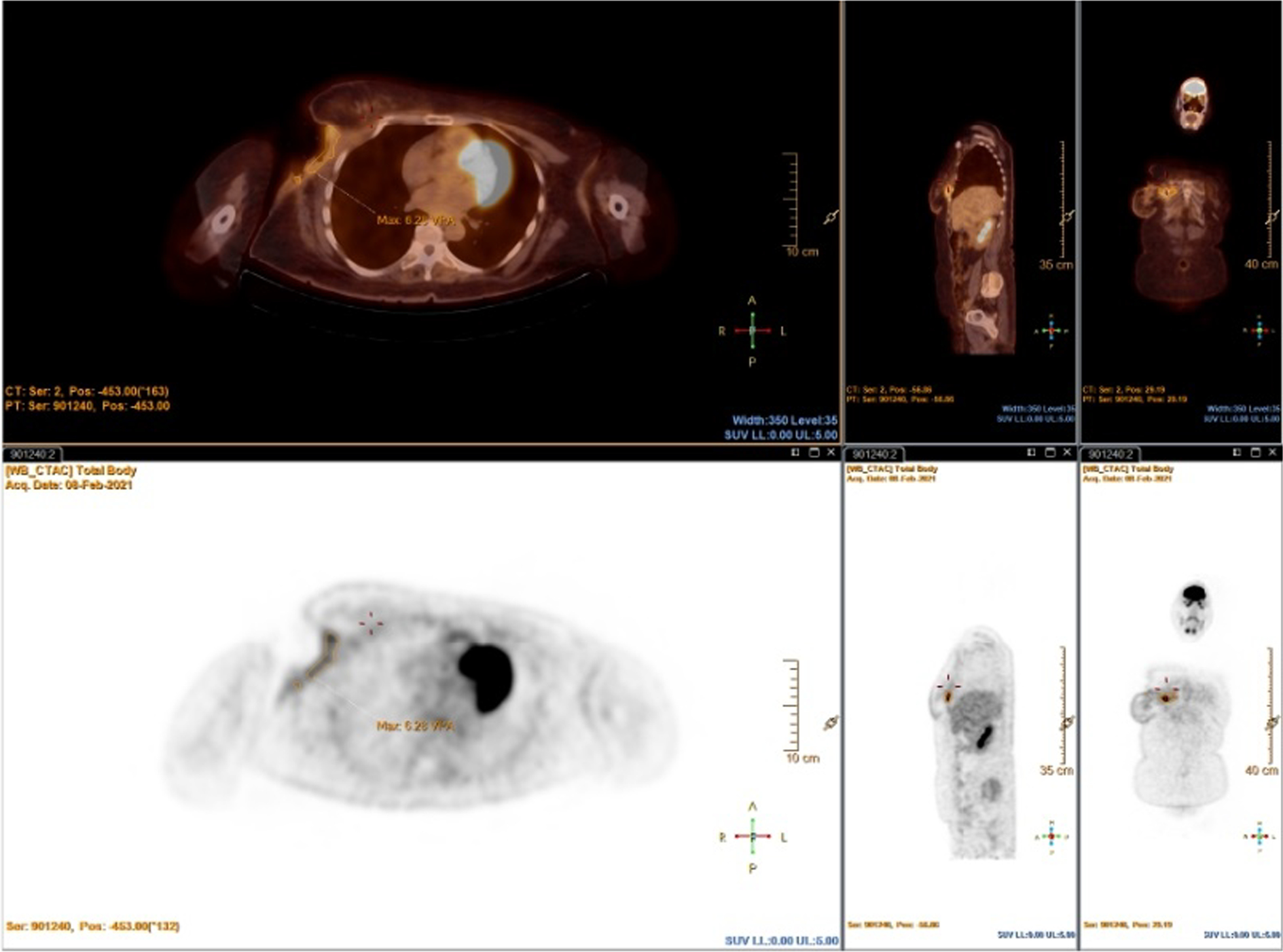Click the red crosshair marker in coronal PET image
Screen dimensions: 1283x952
[1166, 689]
